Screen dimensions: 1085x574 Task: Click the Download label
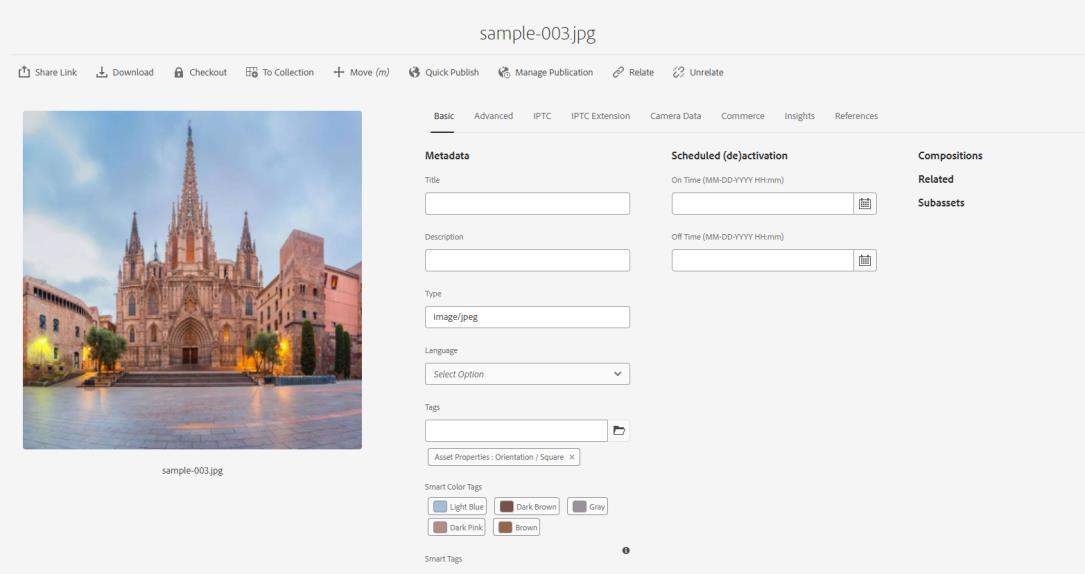pyautogui.click(x=133, y=72)
